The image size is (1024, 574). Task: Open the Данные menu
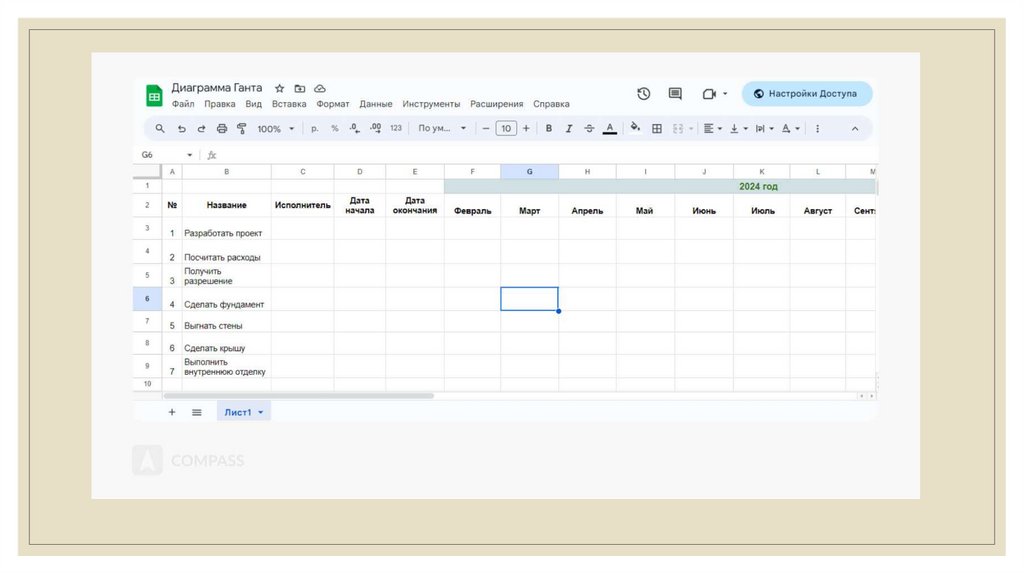click(376, 104)
